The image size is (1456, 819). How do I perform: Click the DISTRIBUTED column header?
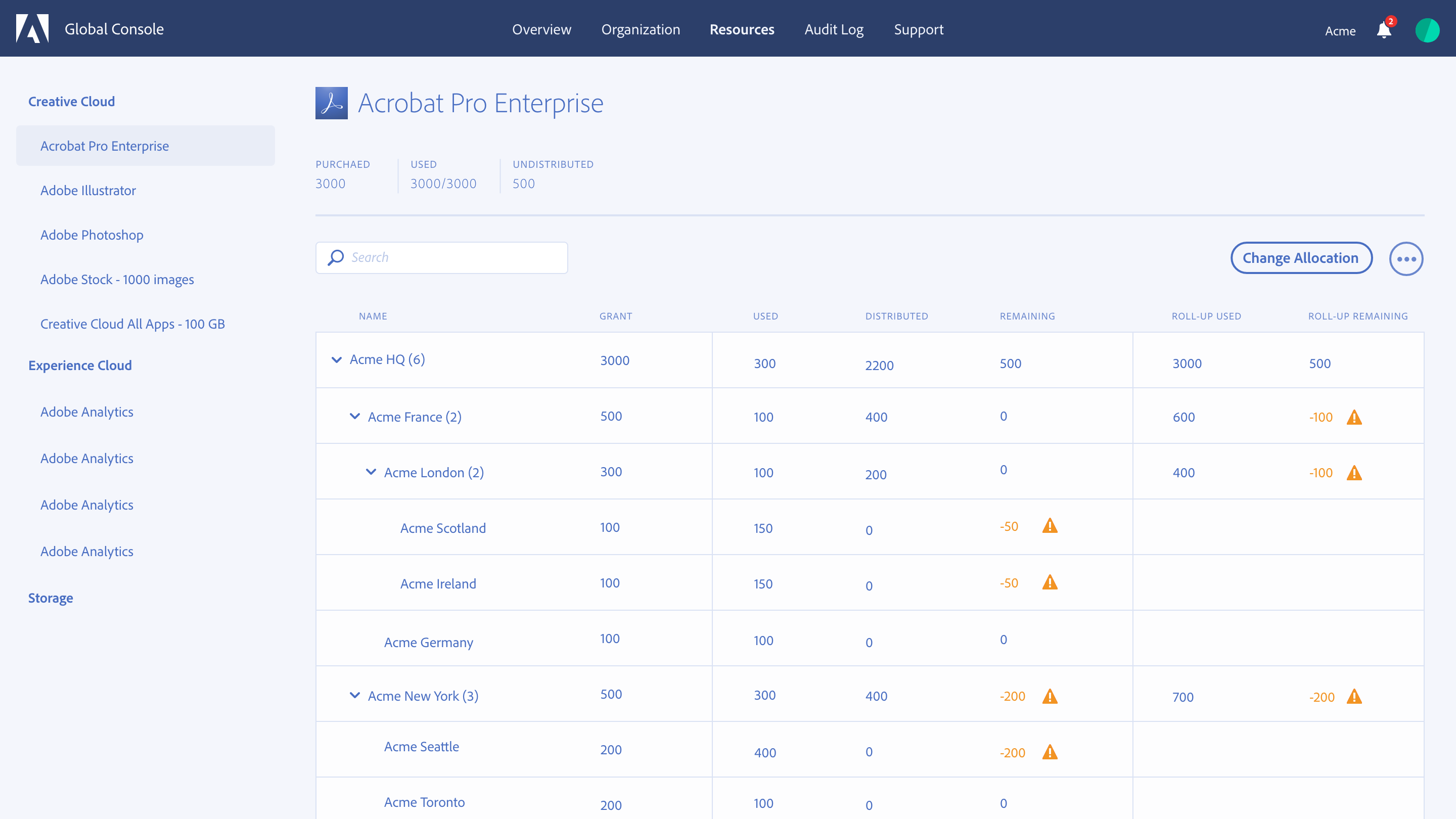click(x=897, y=316)
